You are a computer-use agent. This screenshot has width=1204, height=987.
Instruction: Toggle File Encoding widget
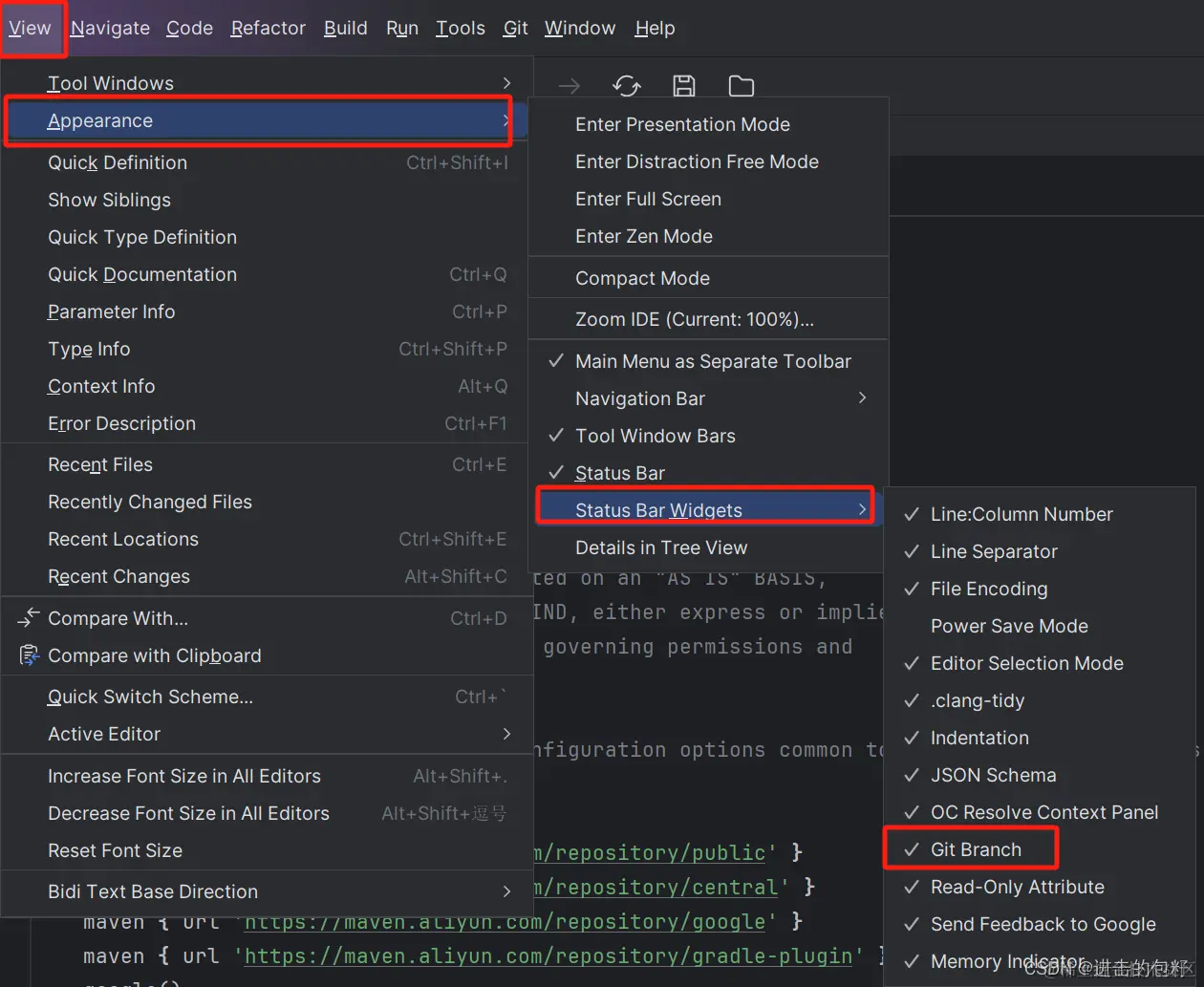[x=1040, y=589]
